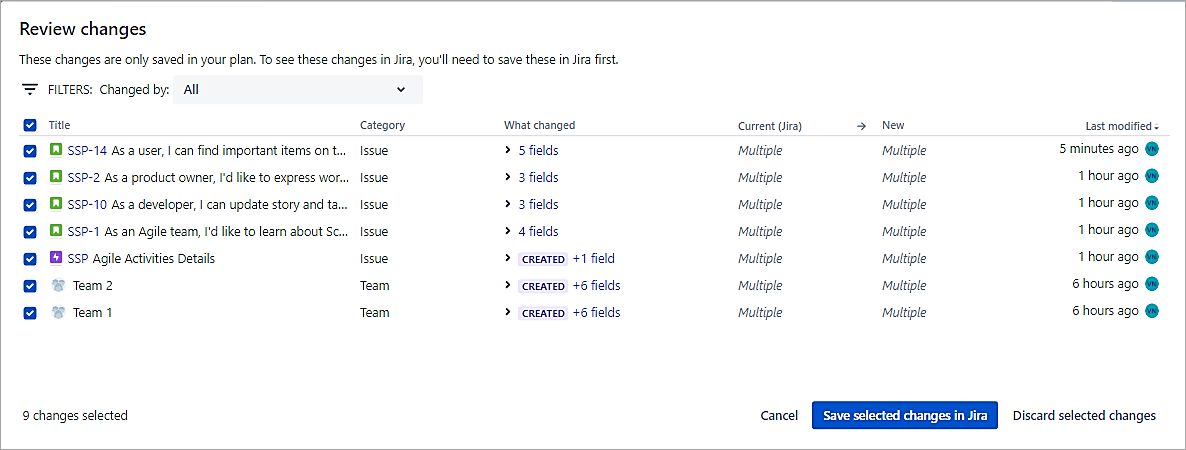Expand the 4 fields changes for SSP-1
Screen dimensions: 1186x450
tap(537, 231)
